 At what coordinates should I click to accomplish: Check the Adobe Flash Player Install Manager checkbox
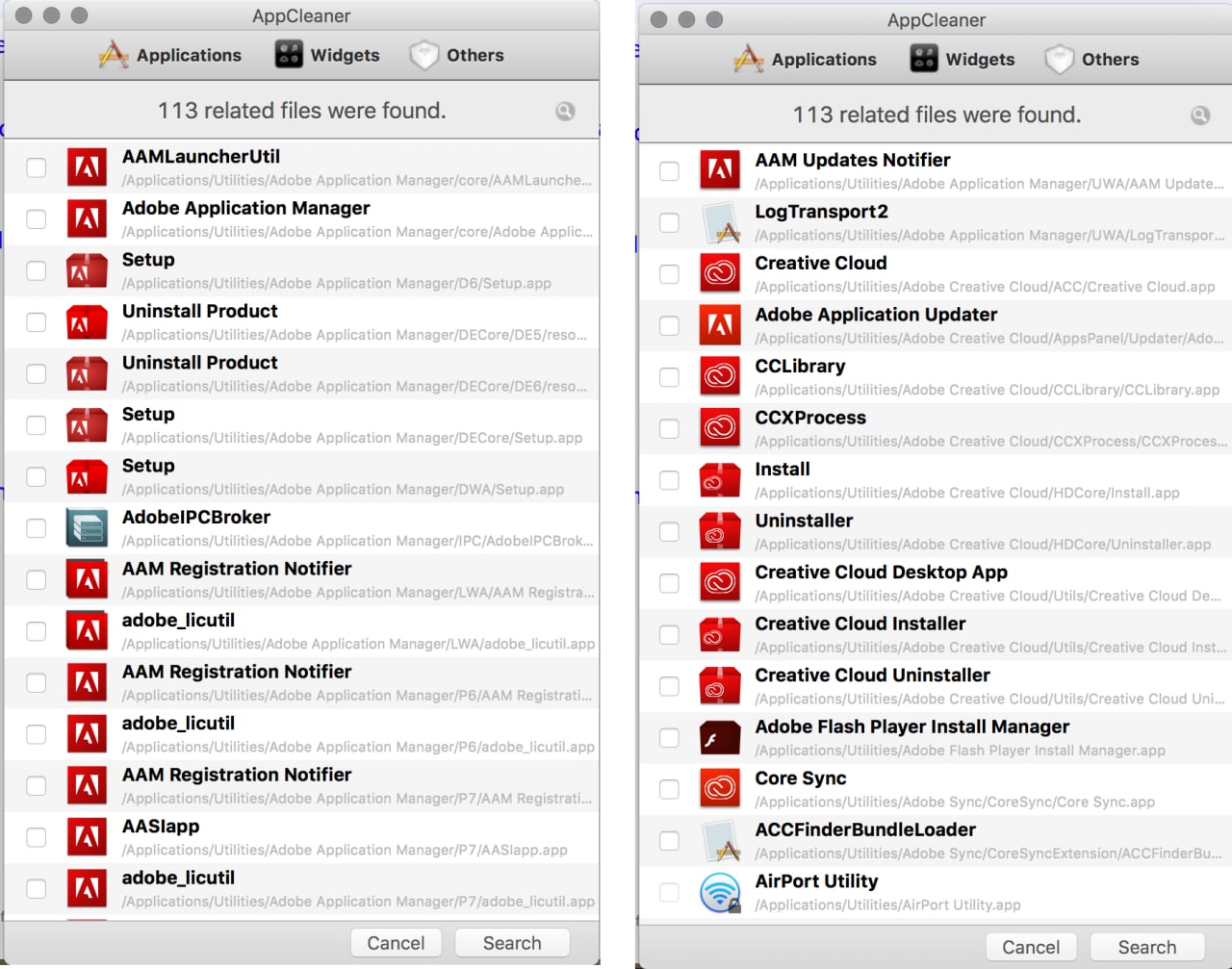click(x=669, y=737)
